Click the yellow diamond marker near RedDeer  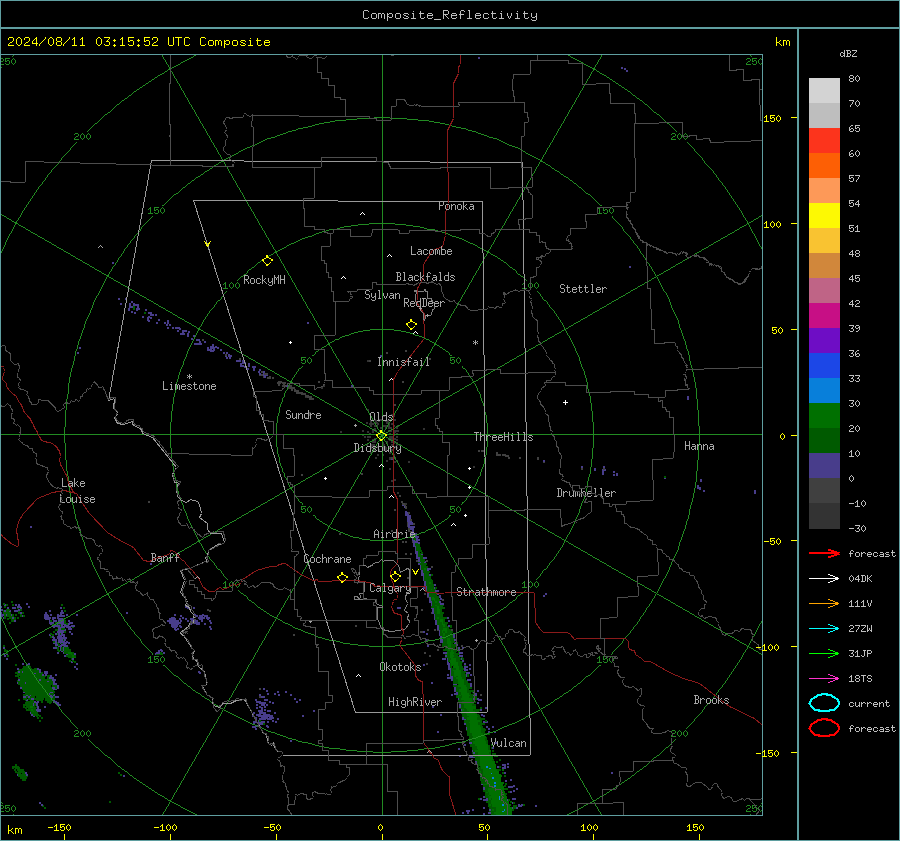click(x=411, y=325)
